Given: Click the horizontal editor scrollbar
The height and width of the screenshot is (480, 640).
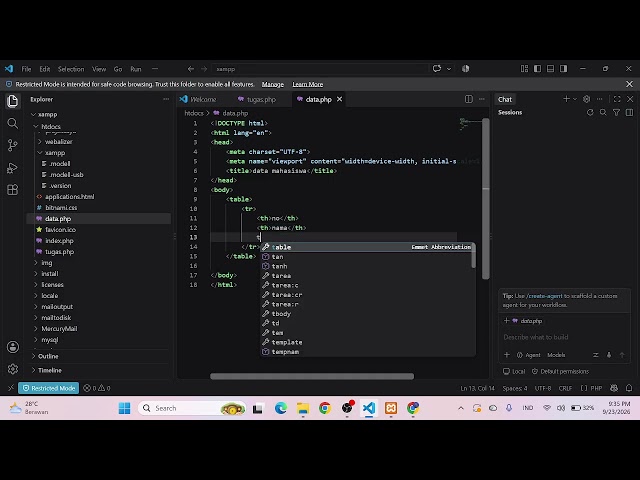Looking at the screenshot, I should (312, 376).
